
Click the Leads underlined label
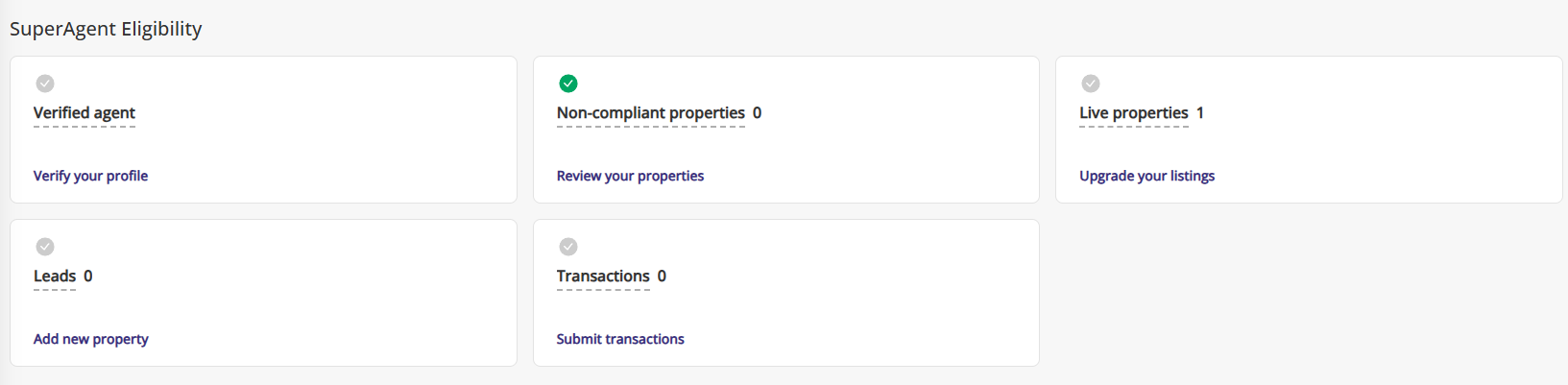click(x=55, y=277)
